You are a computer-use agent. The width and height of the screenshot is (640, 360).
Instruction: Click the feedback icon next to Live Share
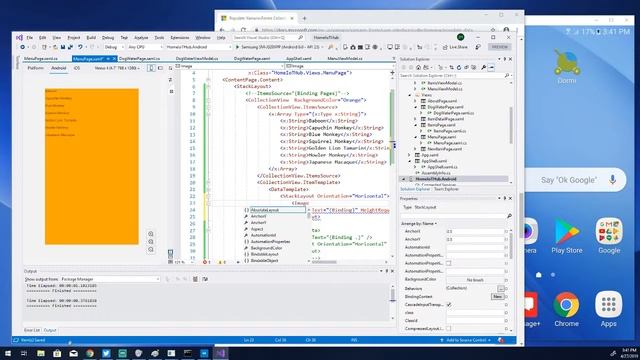pos(478,47)
